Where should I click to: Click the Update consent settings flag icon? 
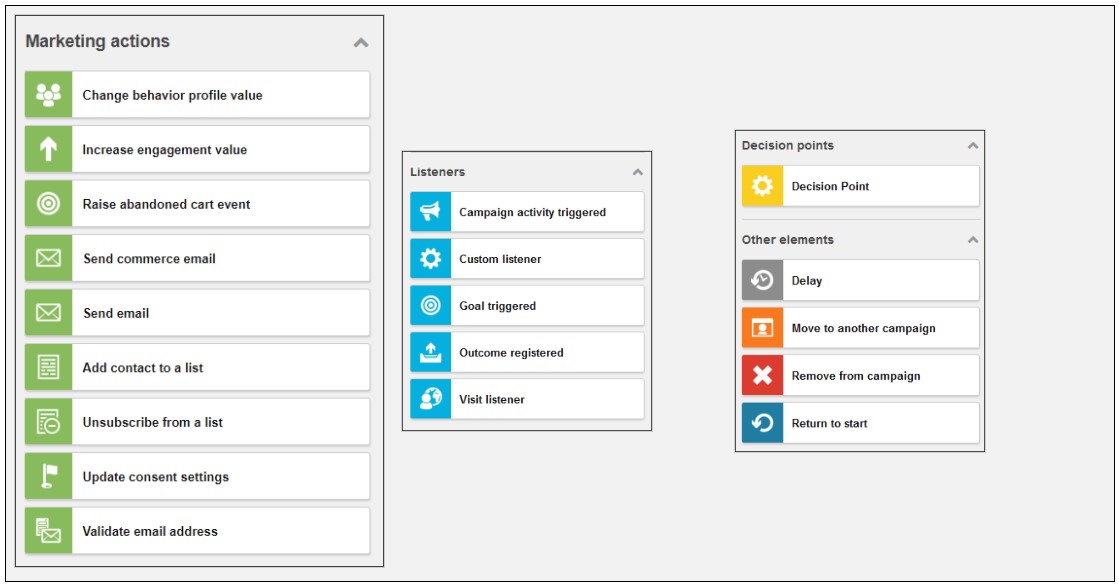click(49, 476)
